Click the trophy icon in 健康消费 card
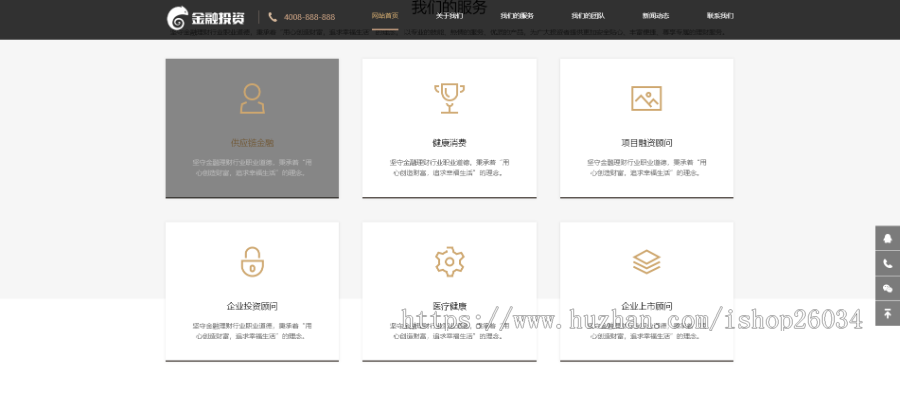This screenshot has height=411, width=900. (x=449, y=99)
